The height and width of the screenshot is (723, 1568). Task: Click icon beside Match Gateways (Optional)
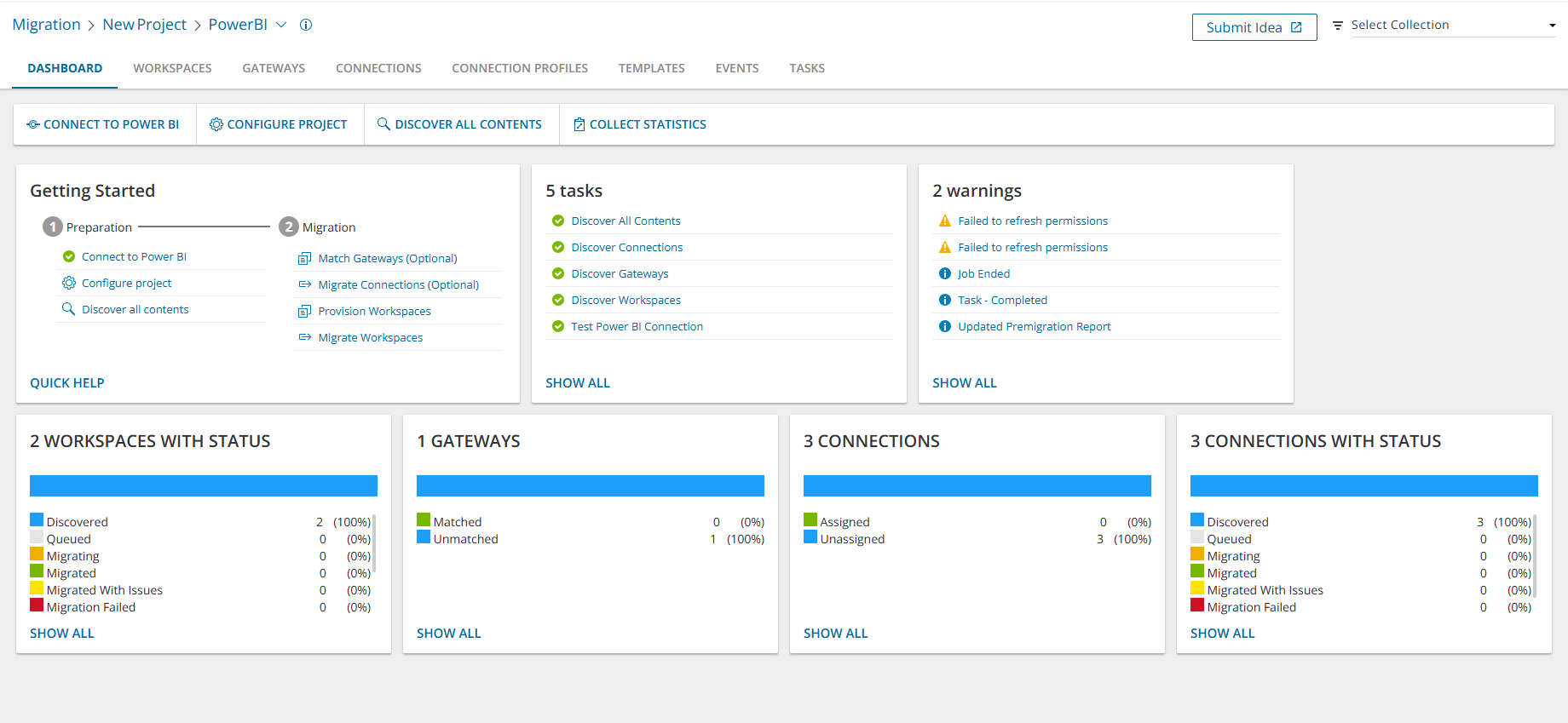coord(305,258)
